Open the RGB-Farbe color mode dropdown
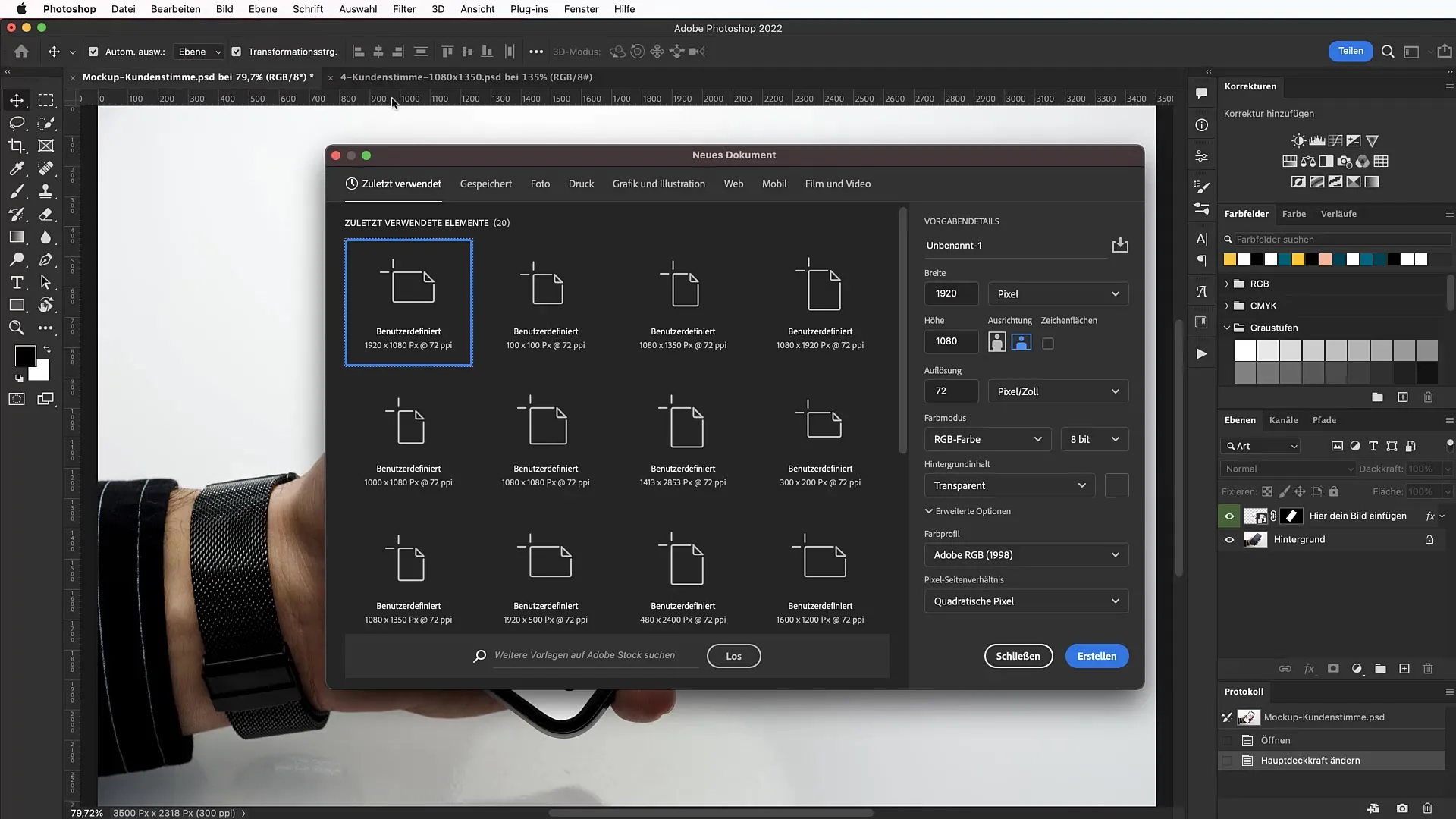 click(x=987, y=439)
